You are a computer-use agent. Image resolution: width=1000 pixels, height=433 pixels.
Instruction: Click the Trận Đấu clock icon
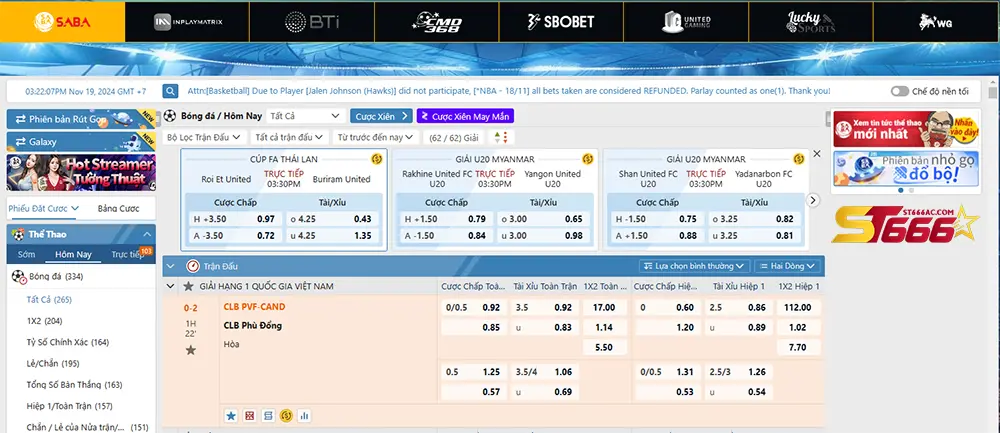[193, 266]
